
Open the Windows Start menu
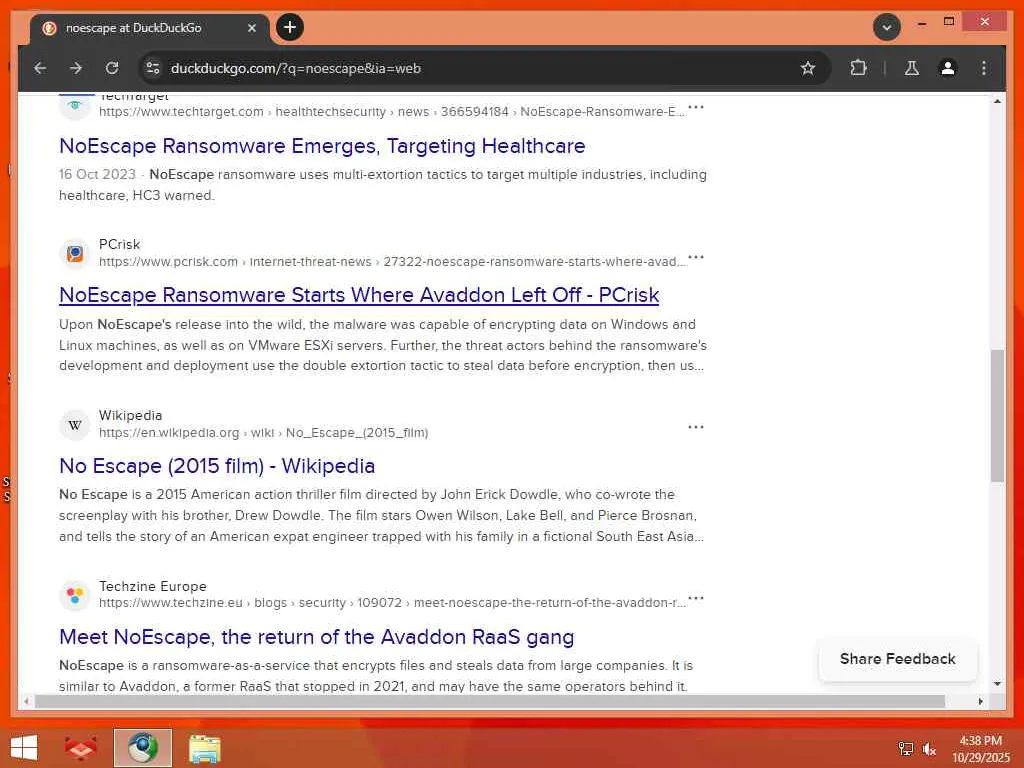pos(24,748)
